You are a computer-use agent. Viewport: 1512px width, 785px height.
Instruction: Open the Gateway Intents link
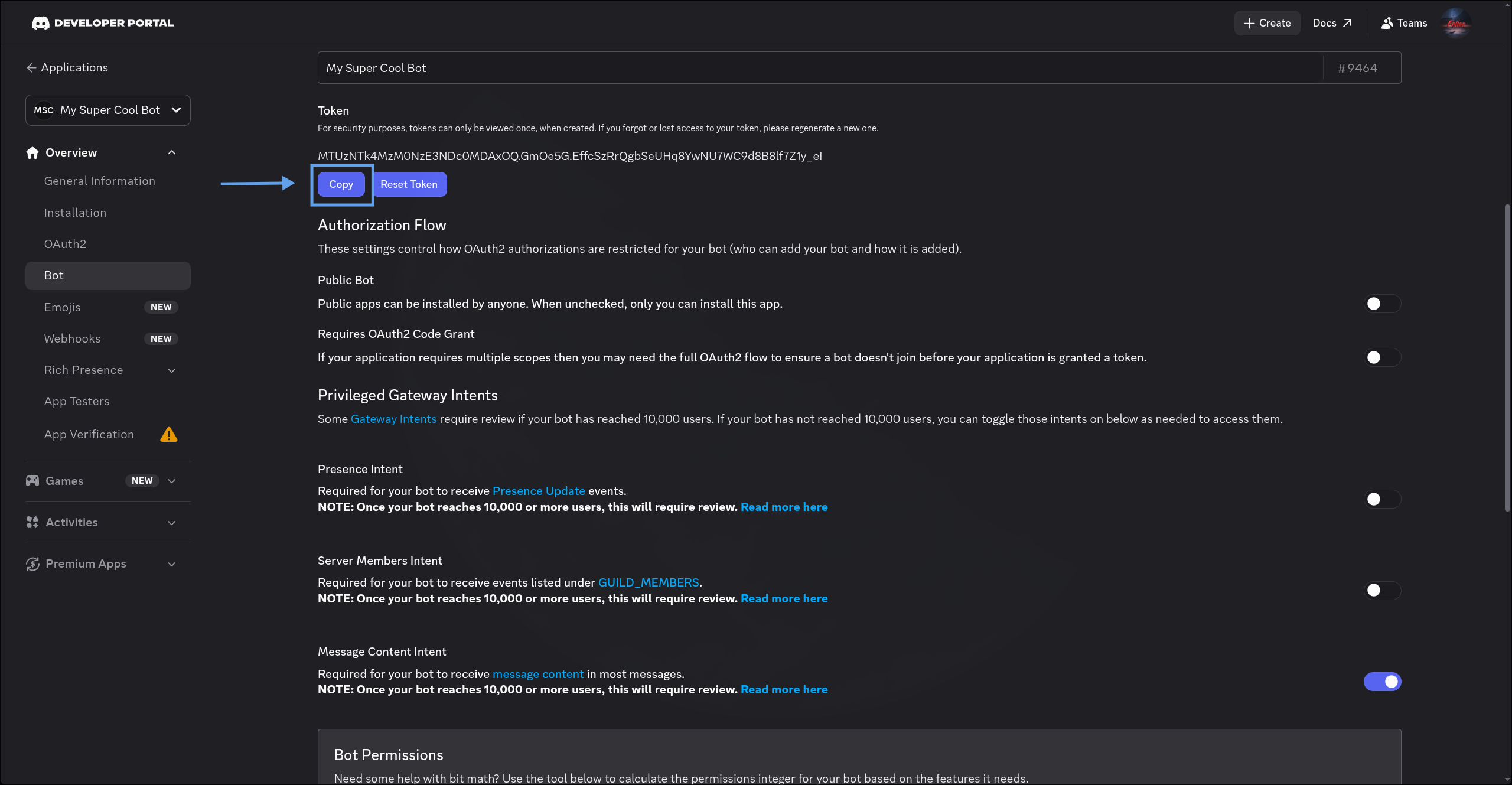(x=394, y=419)
